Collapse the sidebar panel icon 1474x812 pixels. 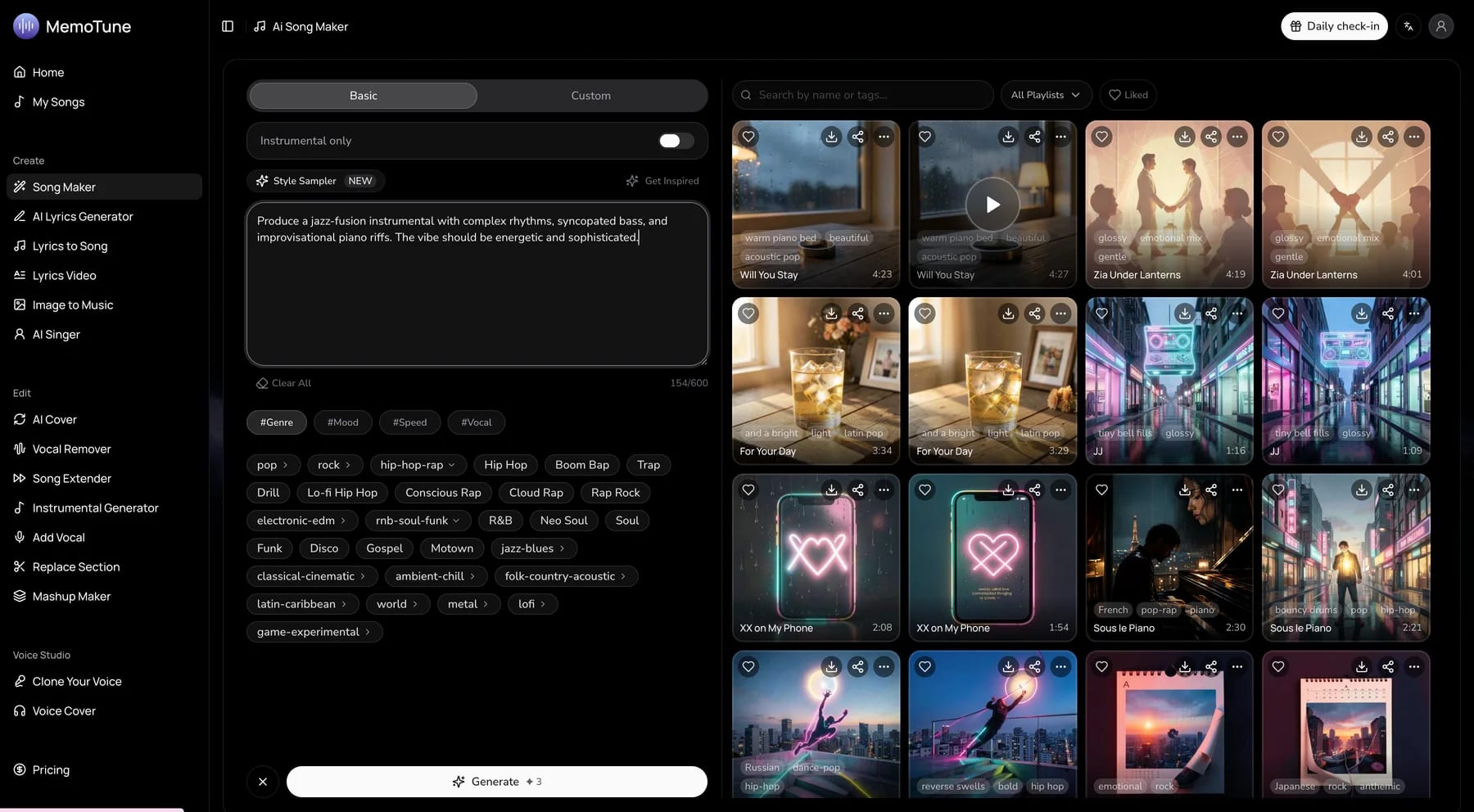[x=228, y=26]
